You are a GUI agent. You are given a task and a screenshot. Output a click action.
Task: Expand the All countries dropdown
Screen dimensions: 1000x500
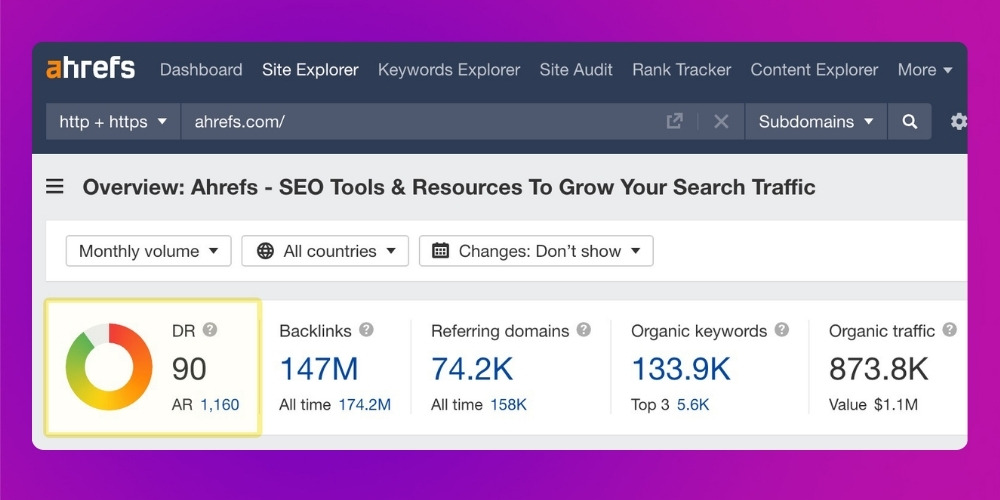coord(325,251)
